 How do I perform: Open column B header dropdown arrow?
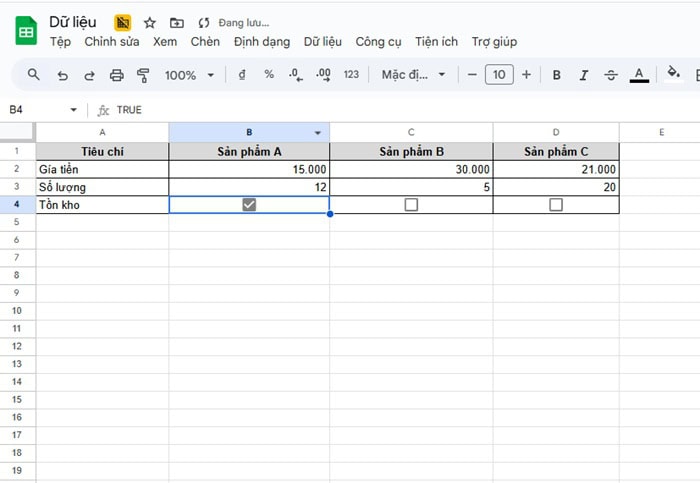(x=317, y=133)
